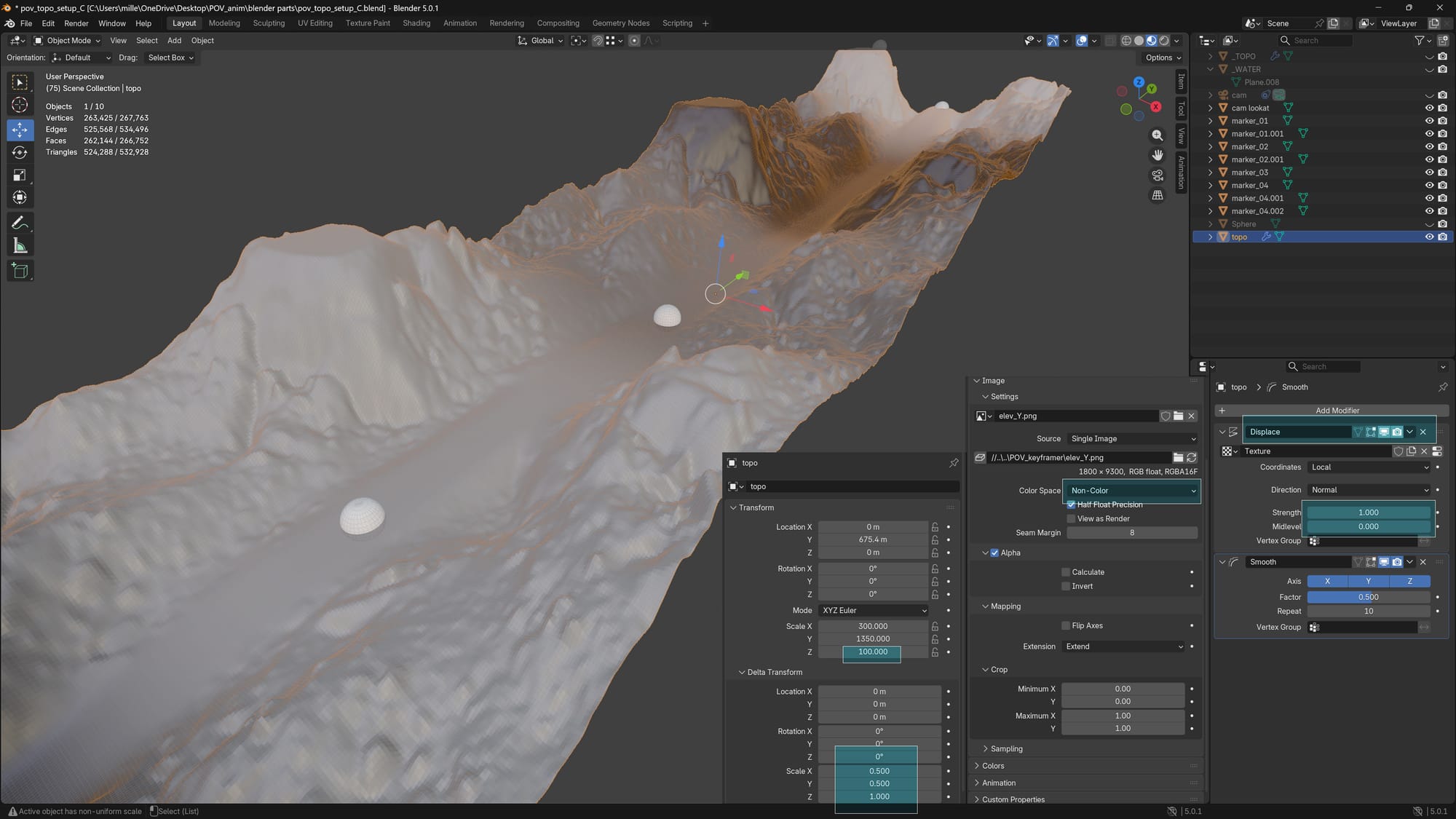The height and width of the screenshot is (819, 1456).
Task: Select the Annotate pencil tool
Action: pyautogui.click(x=20, y=223)
